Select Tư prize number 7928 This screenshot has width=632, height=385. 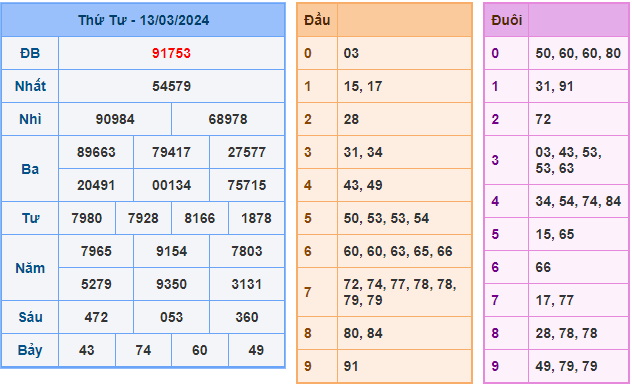[143, 219]
